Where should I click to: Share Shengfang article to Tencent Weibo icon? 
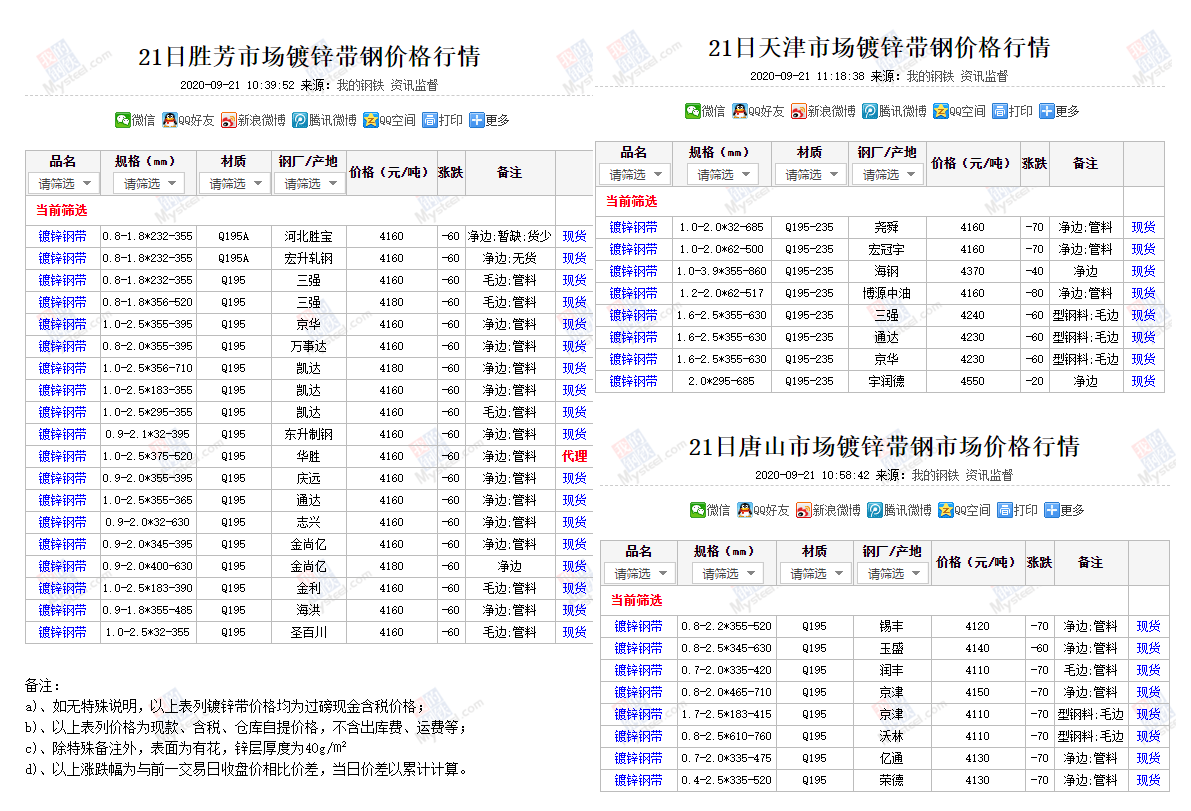pos(300,120)
